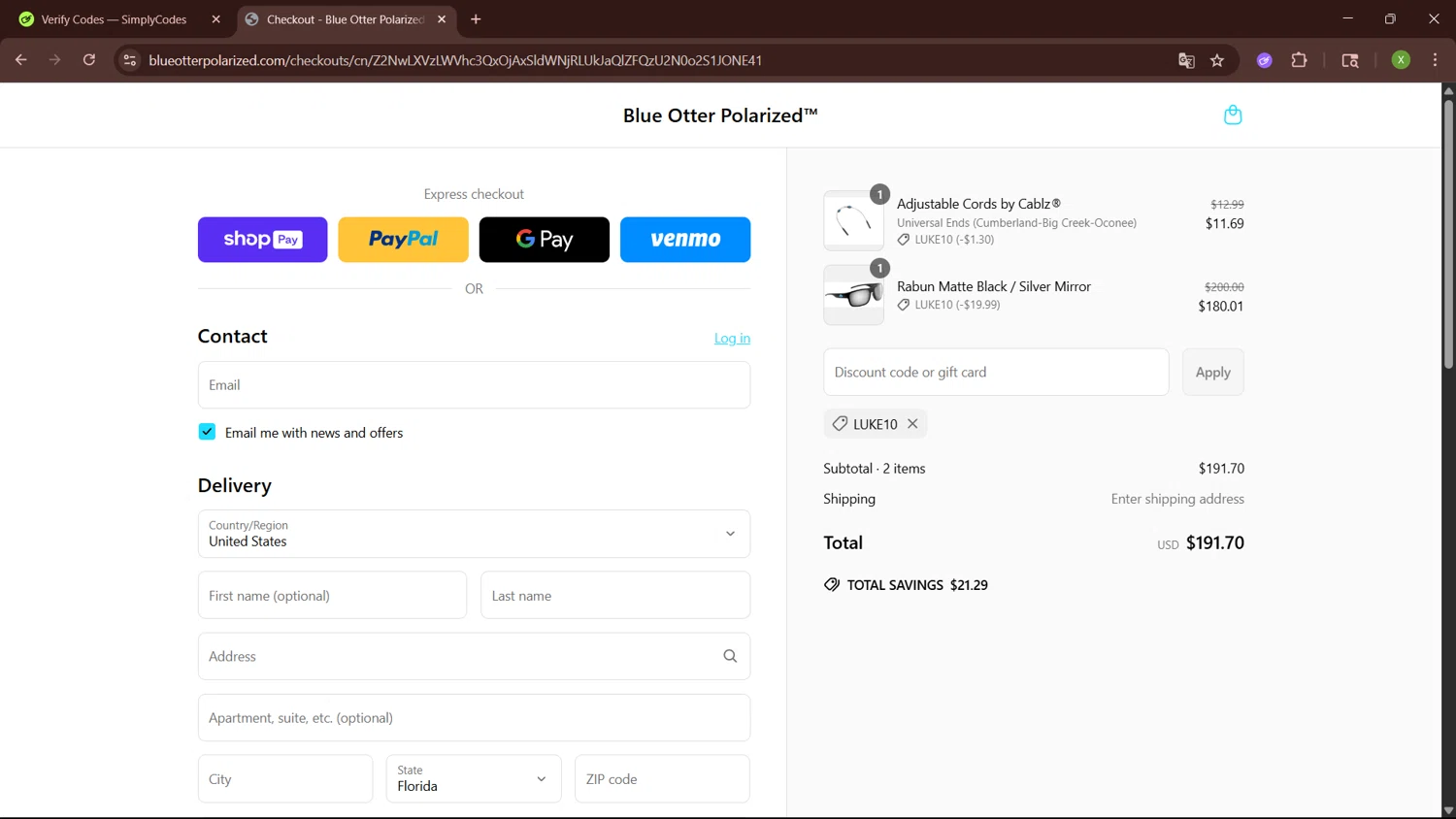Click the Log in link
Screen dimensions: 1456x819
click(x=732, y=339)
